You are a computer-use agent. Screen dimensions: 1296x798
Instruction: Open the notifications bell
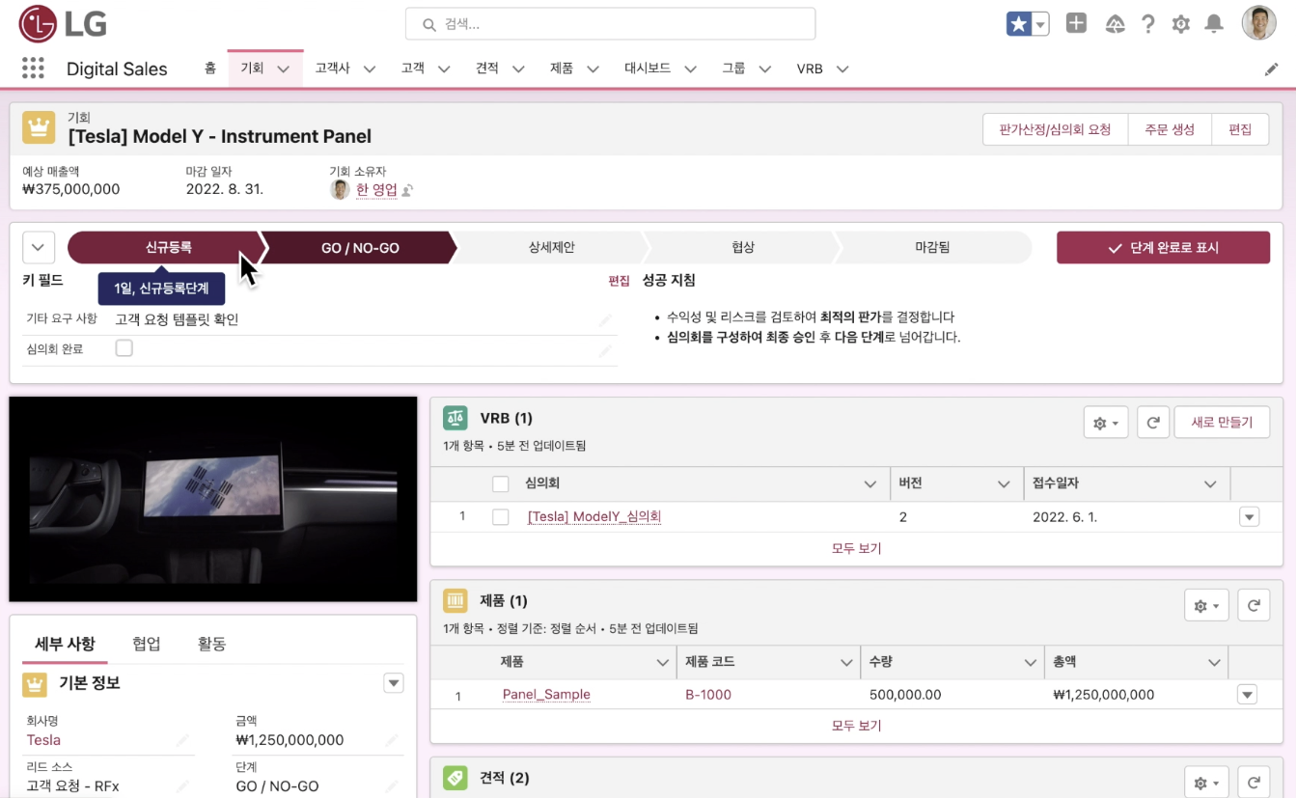[x=1214, y=24]
